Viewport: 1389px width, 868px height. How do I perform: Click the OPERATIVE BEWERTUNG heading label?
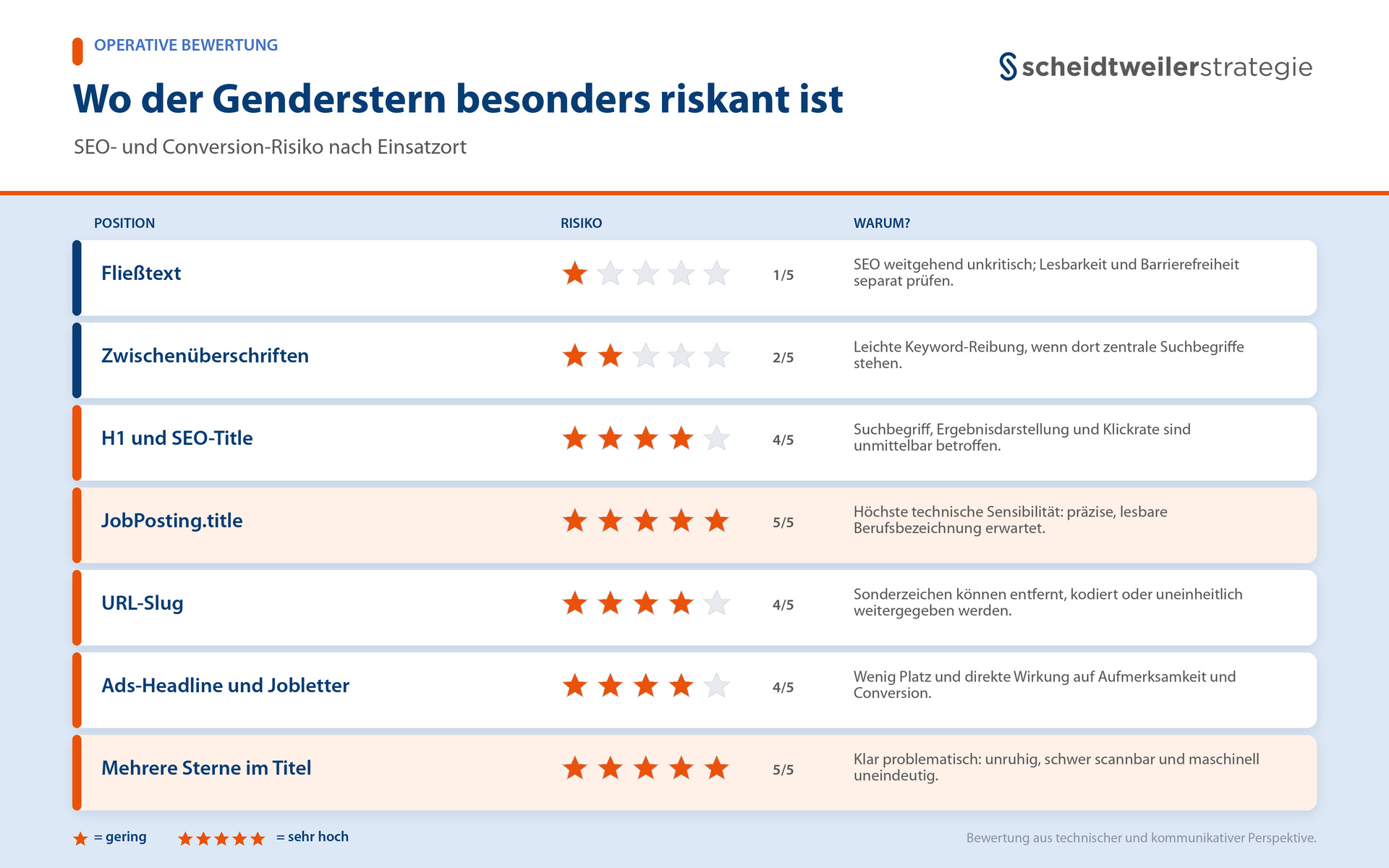(x=186, y=45)
